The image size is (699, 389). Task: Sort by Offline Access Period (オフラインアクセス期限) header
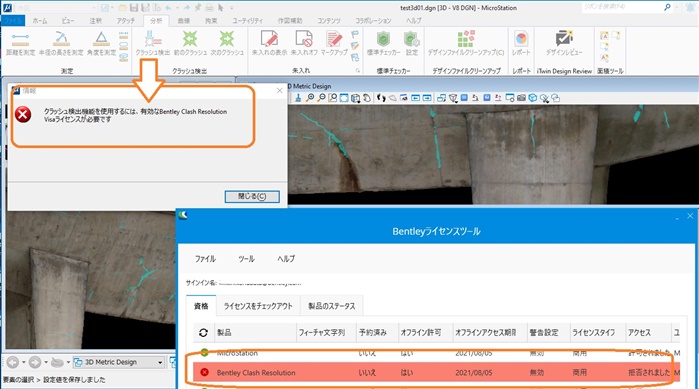pyautogui.click(x=489, y=332)
